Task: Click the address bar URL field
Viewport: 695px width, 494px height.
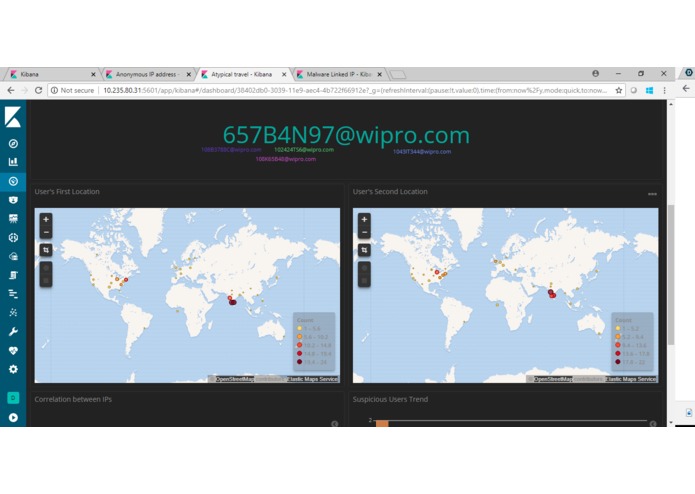Action: click(x=355, y=90)
